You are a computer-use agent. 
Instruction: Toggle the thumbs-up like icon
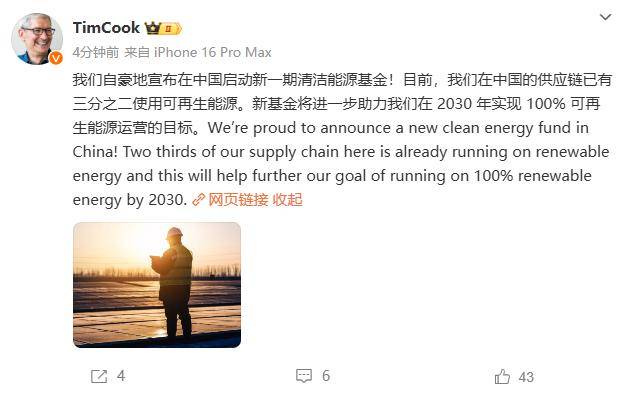502,376
